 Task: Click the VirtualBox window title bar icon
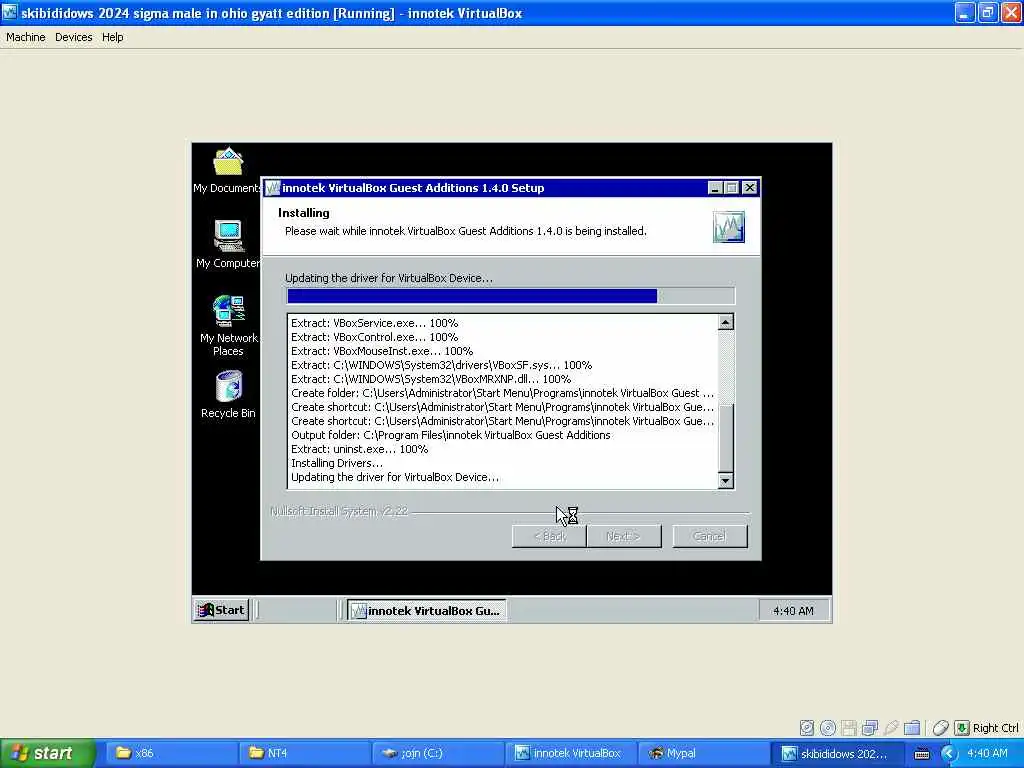[9, 12]
